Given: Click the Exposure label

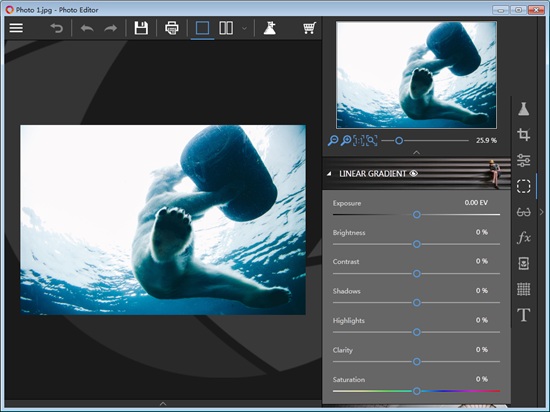Looking at the screenshot, I should click(347, 203).
